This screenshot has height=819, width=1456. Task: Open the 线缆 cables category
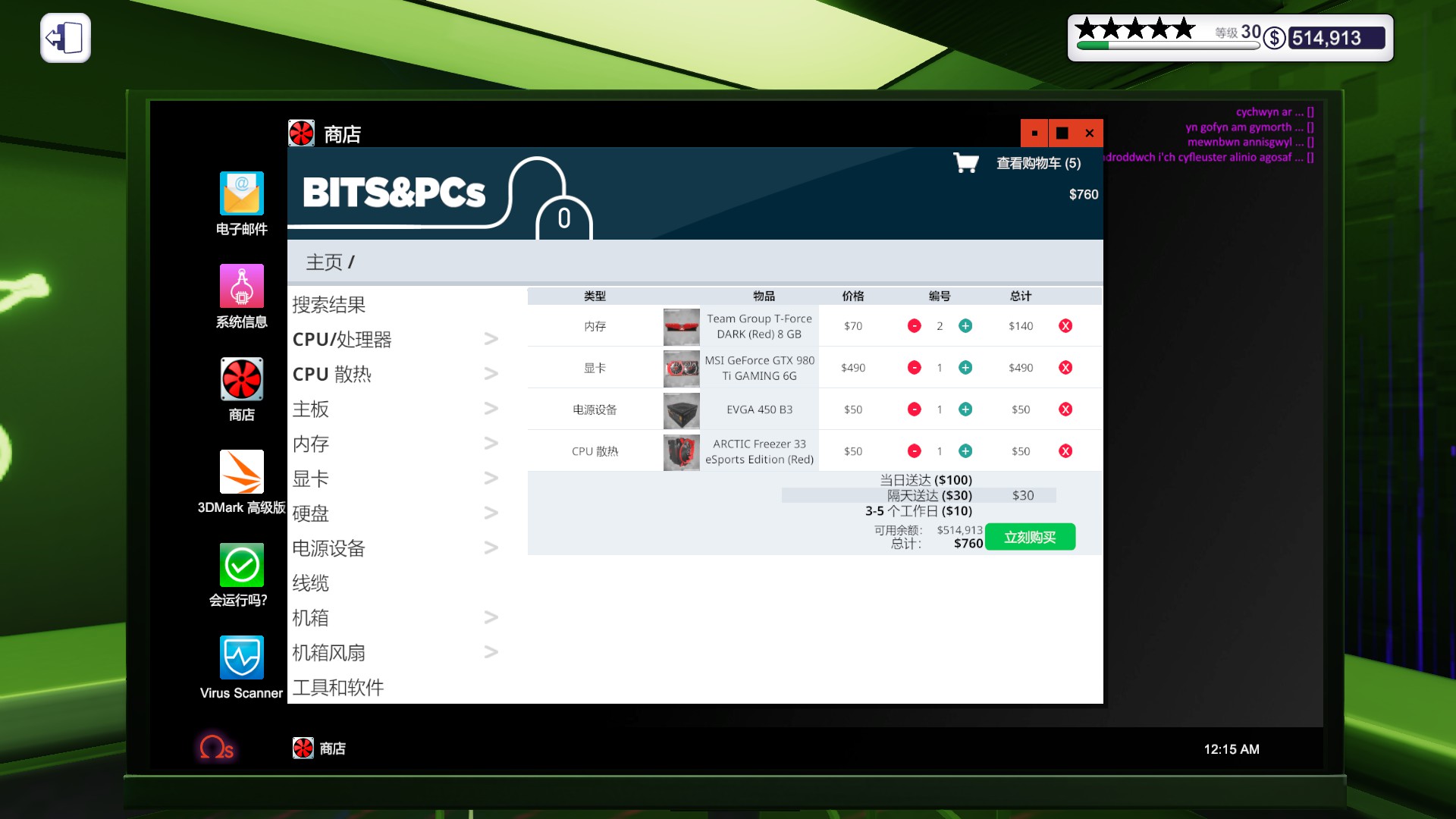[x=311, y=583]
